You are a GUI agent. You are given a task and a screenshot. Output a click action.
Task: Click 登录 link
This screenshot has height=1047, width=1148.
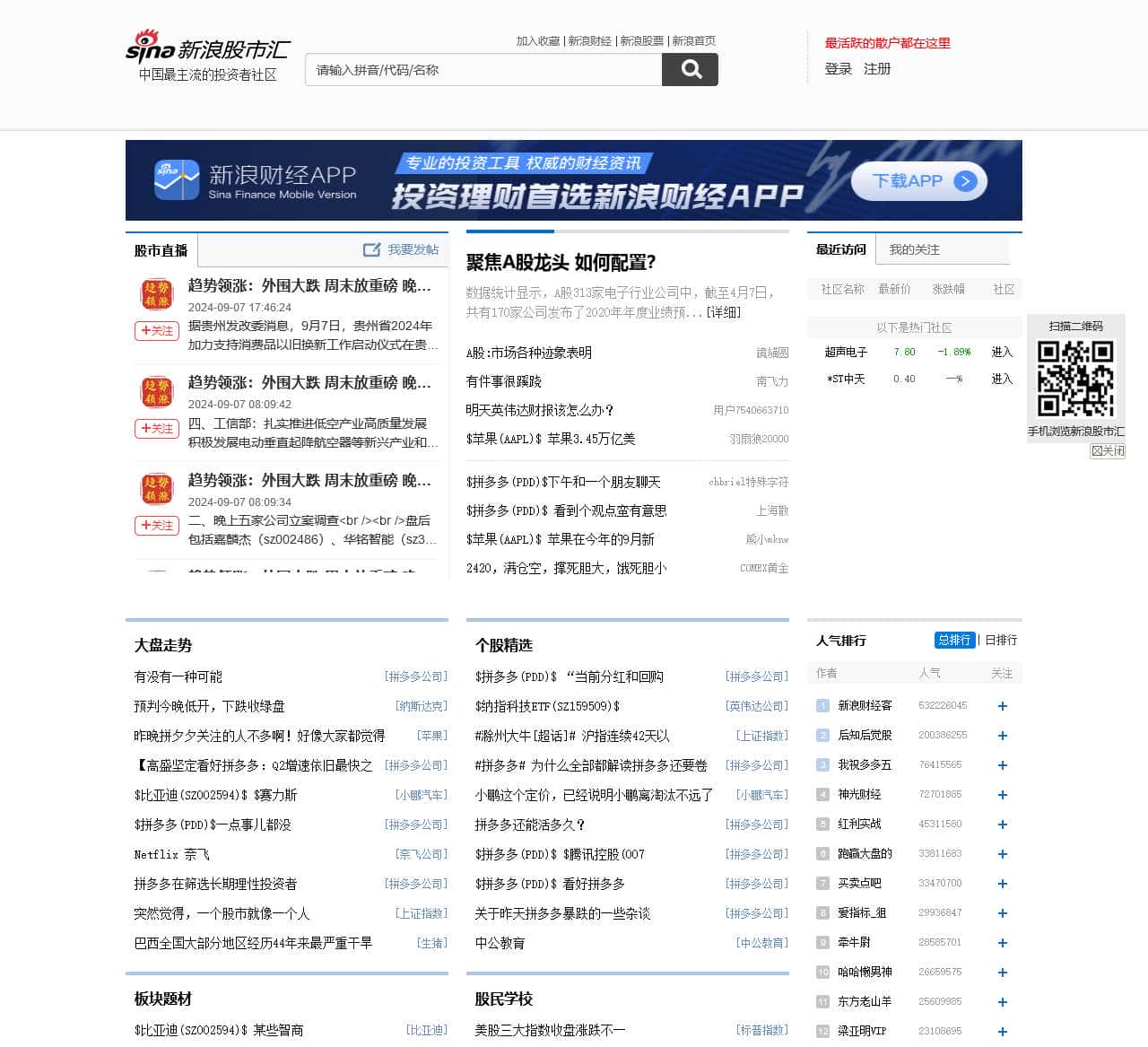point(839,69)
